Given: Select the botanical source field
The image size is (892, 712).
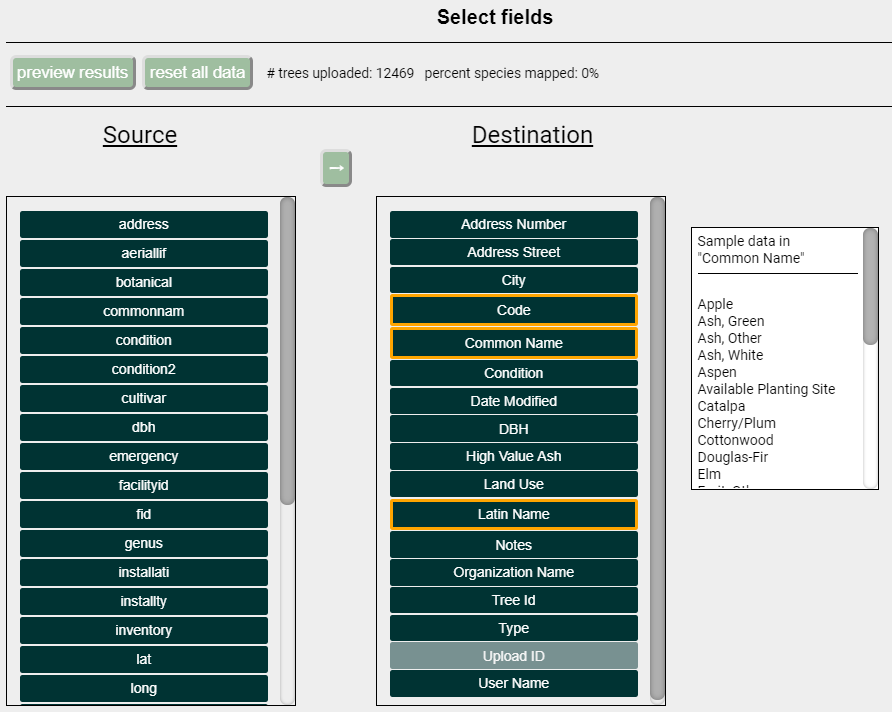Looking at the screenshot, I should [x=143, y=282].
